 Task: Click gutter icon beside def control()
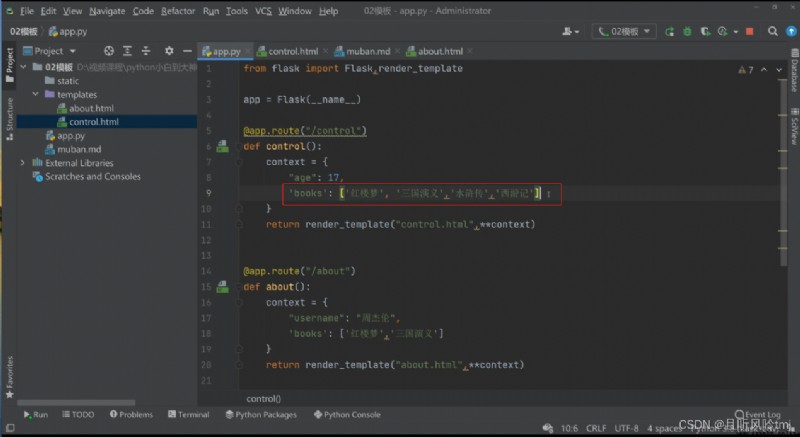(x=222, y=147)
